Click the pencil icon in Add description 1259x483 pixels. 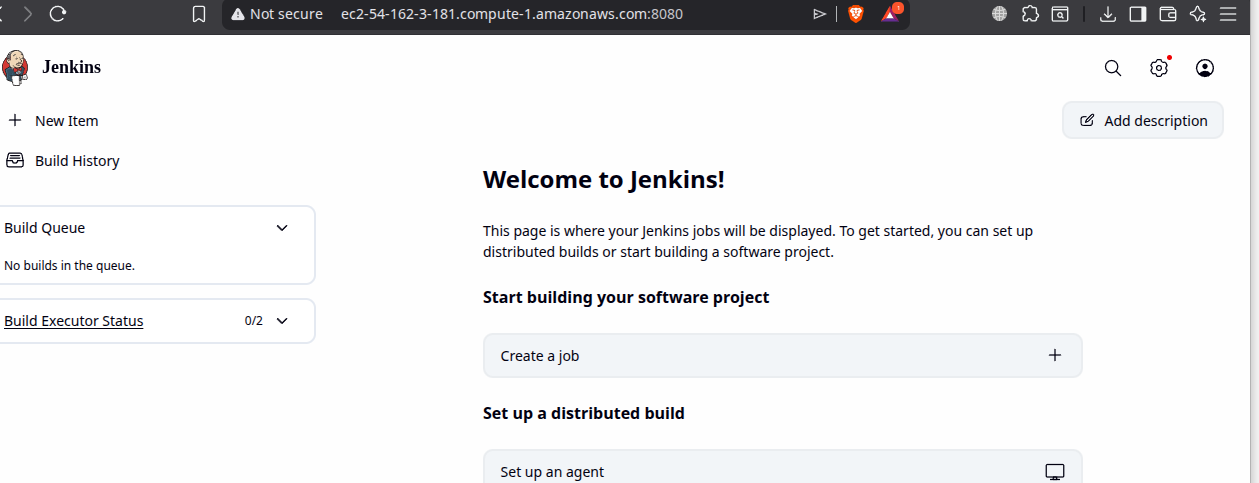click(x=1087, y=121)
